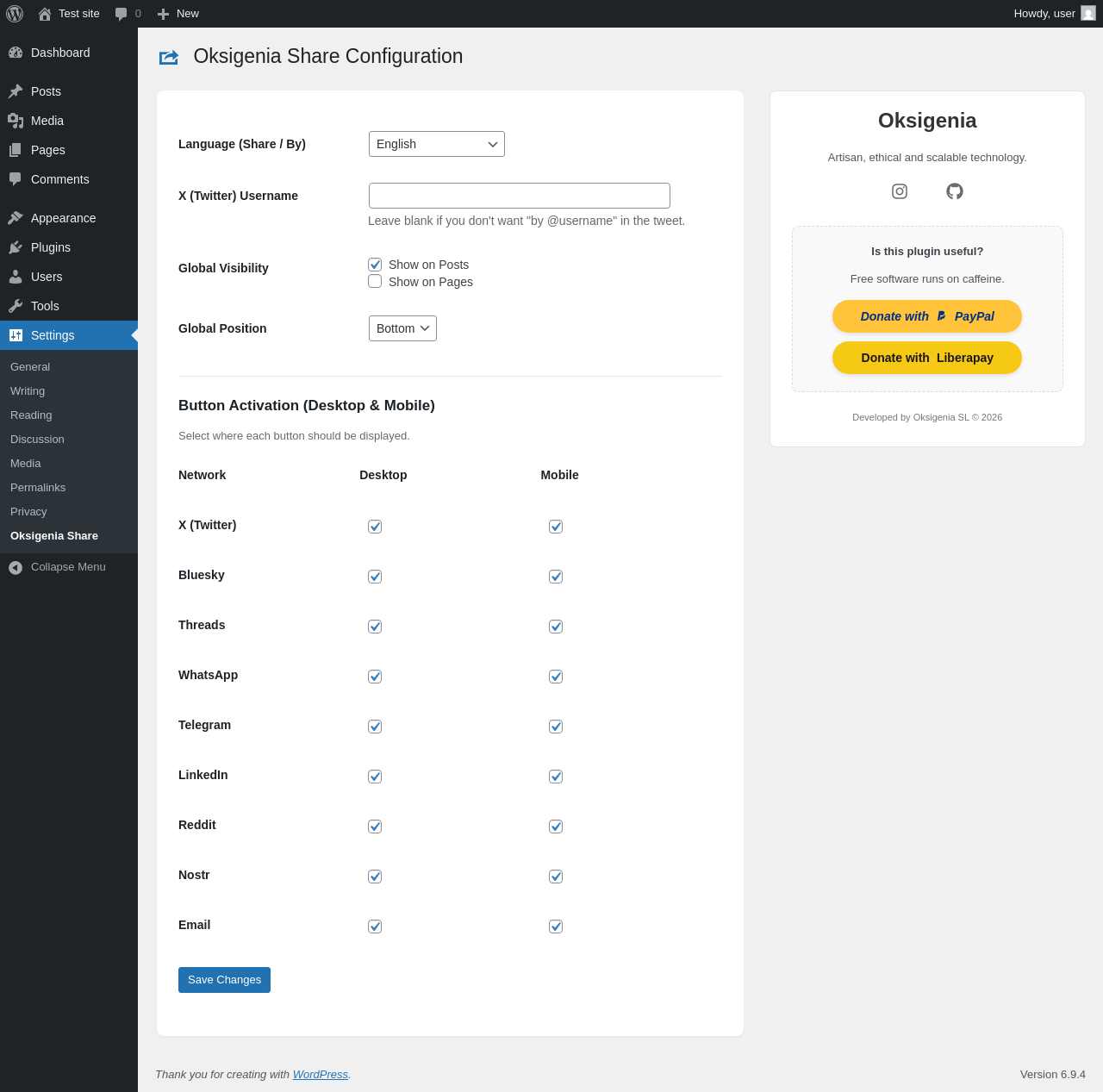Disable Show on Posts checkbox
This screenshot has width=1103, height=1092.
[375, 265]
